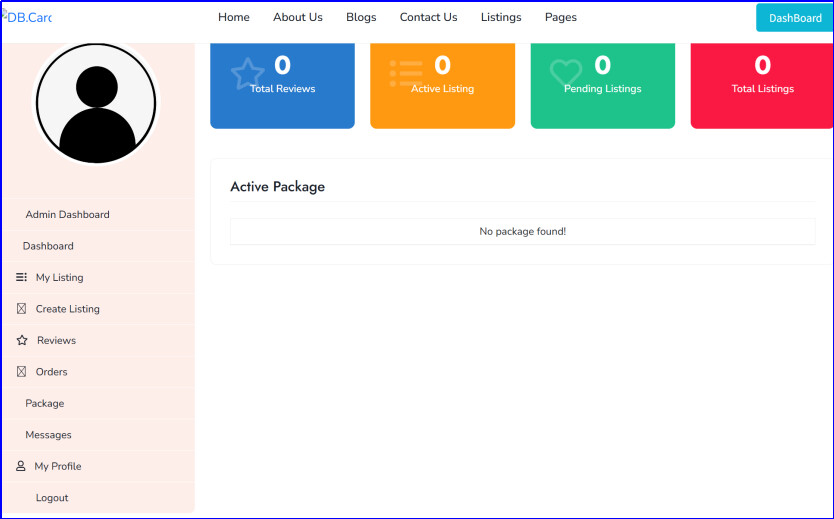Select Contact Us in navigation
This screenshot has height=519, width=834.
pos(428,17)
